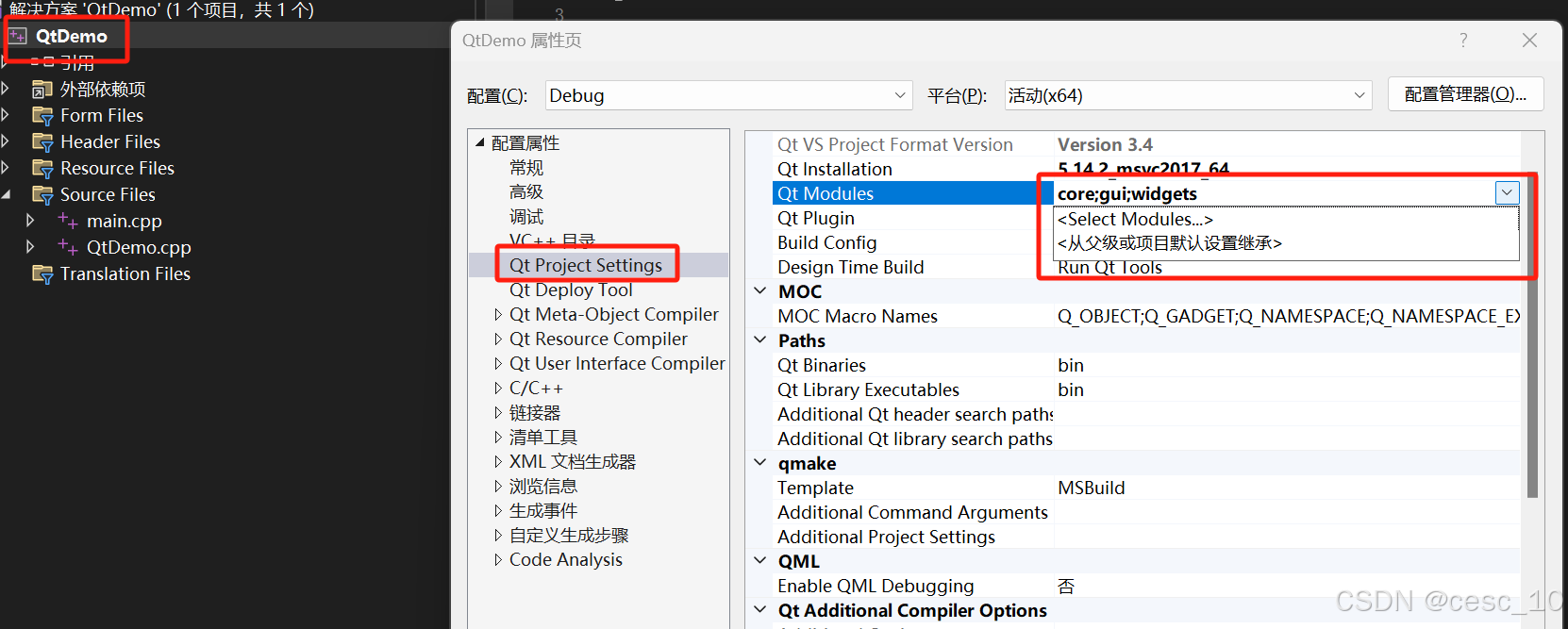Select the Qt Installation property row
The height and width of the screenshot is (629, 1568).
1145,169
